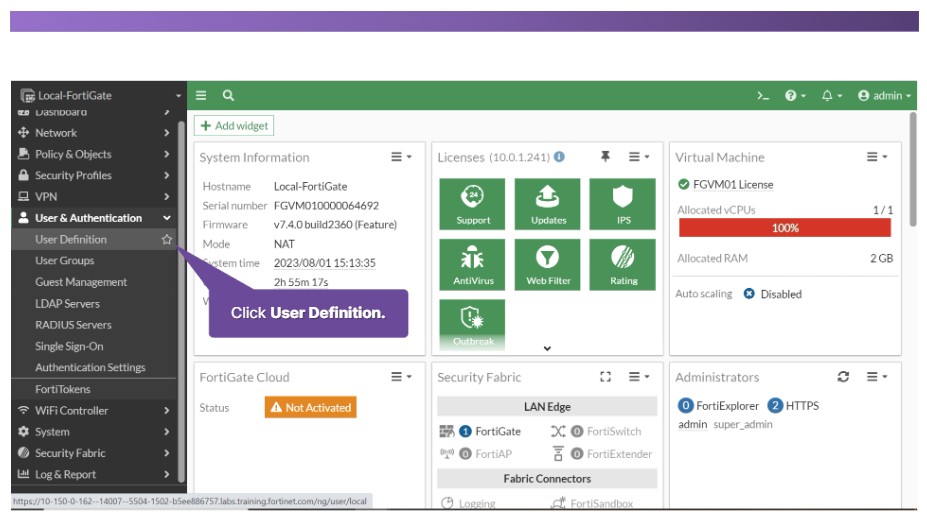Viewport: 927px width, 528px height.
Task: Click the FortiExplorer count badge
Action: 685,406
